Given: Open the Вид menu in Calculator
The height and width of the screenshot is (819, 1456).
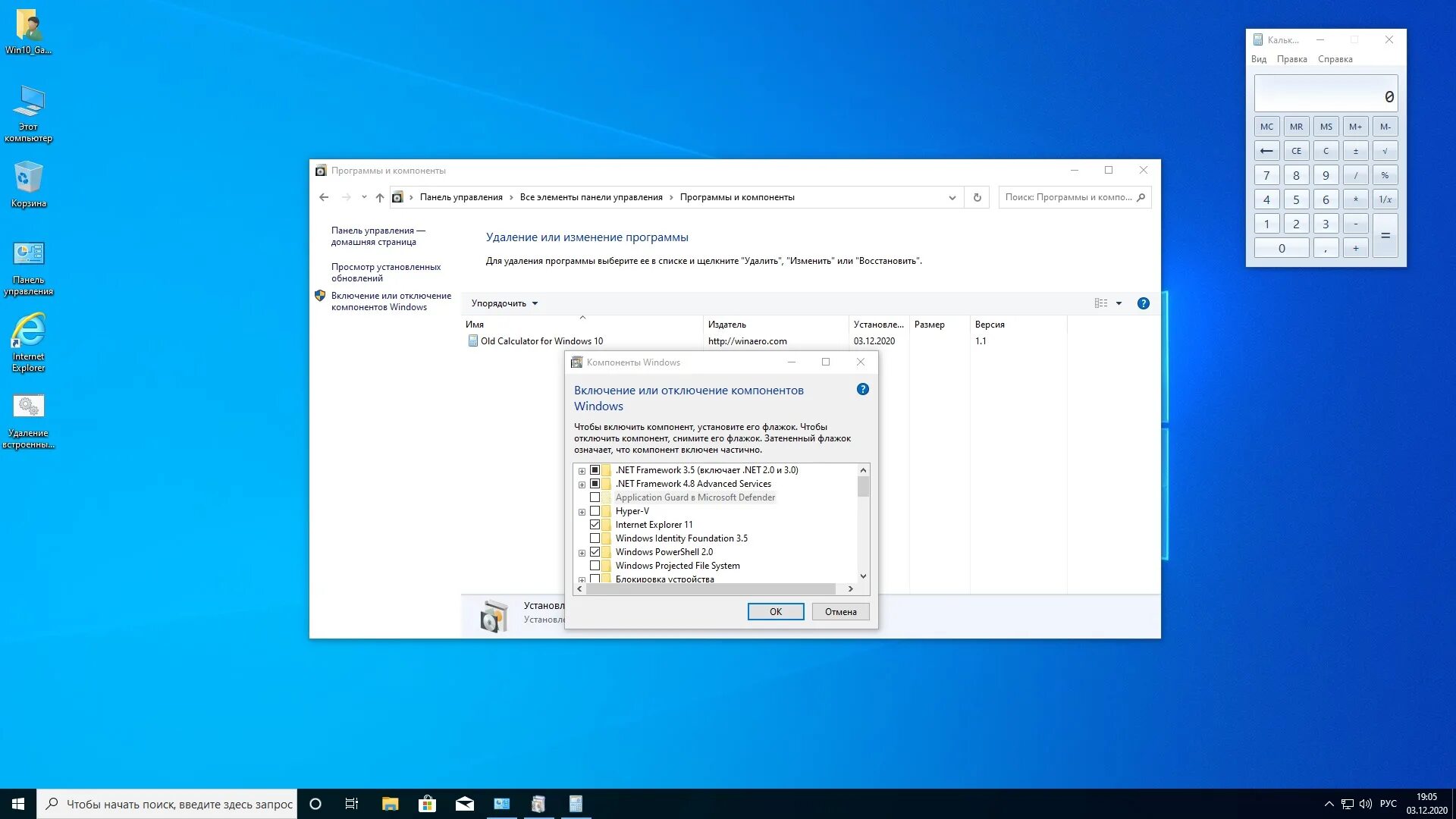Looking at the screenshot, I should [x=1258, y=58].
